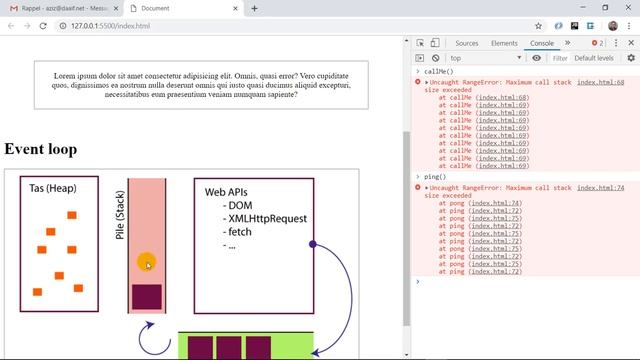Bookmark this page with the star icon
The image size is (640, 360).
click(538, 26)
